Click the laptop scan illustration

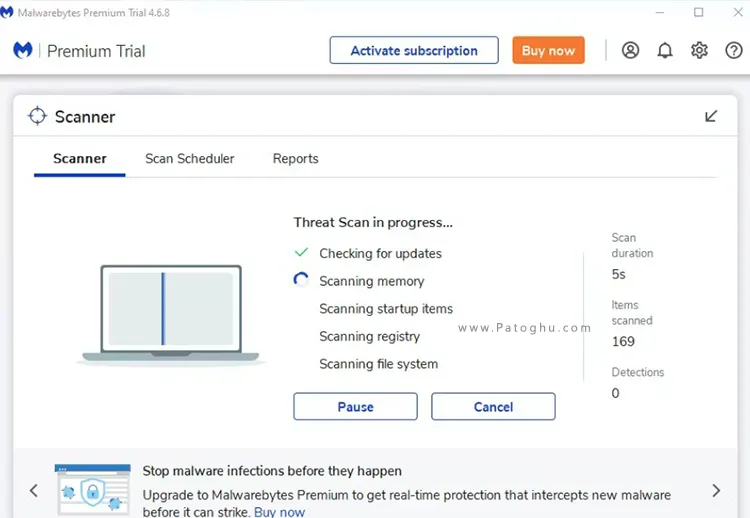171,314
